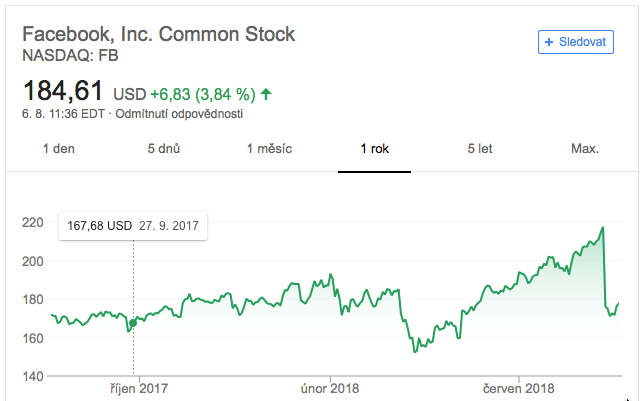Click the Facebook, Inc. Common Stock title
The height and width of the screenshot is (401, 640).
(158, 34)
